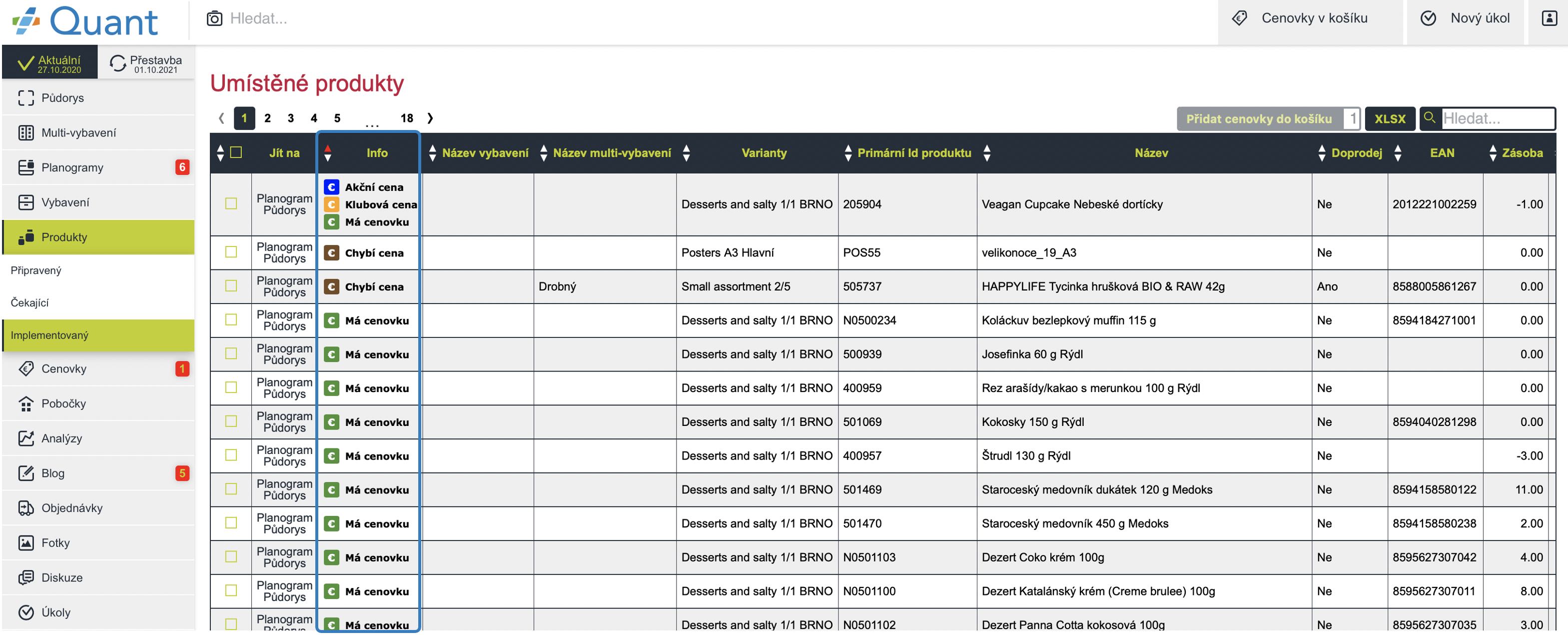Sort by Varianty column arrows
1568x635 pixels.
pyautogui.click(x=686, y=153)
